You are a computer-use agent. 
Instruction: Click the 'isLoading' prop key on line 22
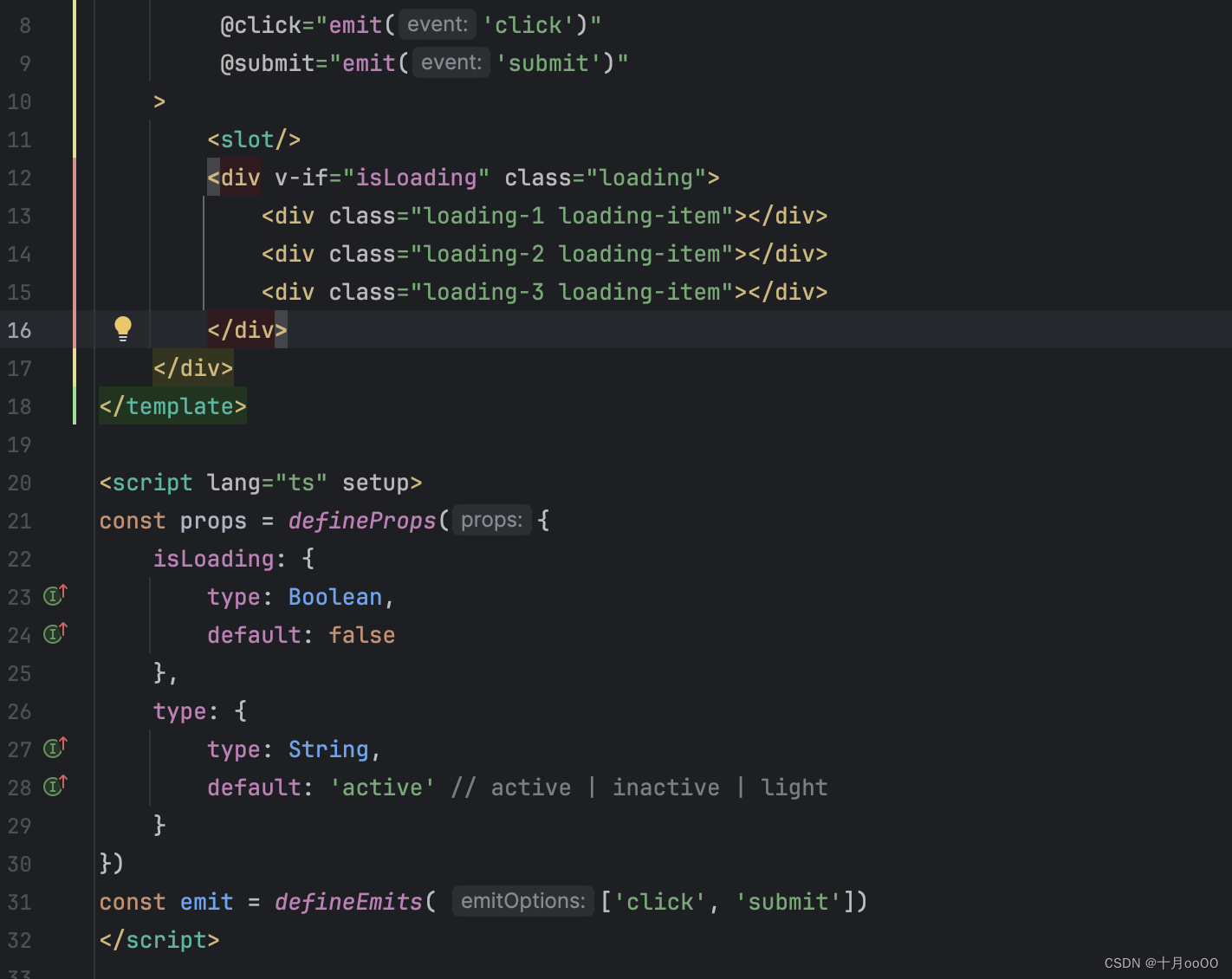coord(214,559)
